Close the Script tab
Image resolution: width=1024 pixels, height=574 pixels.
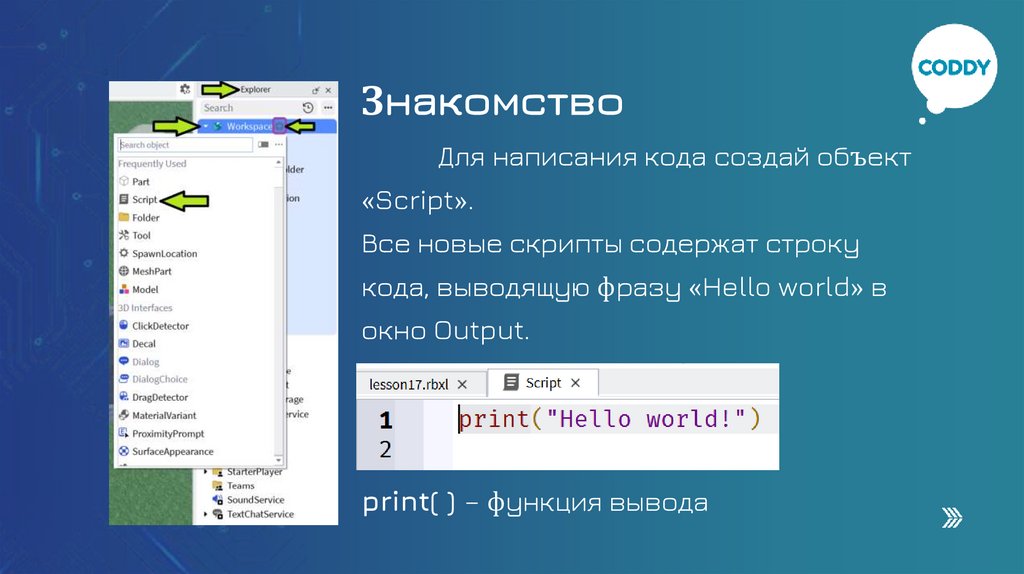[575, 383]
